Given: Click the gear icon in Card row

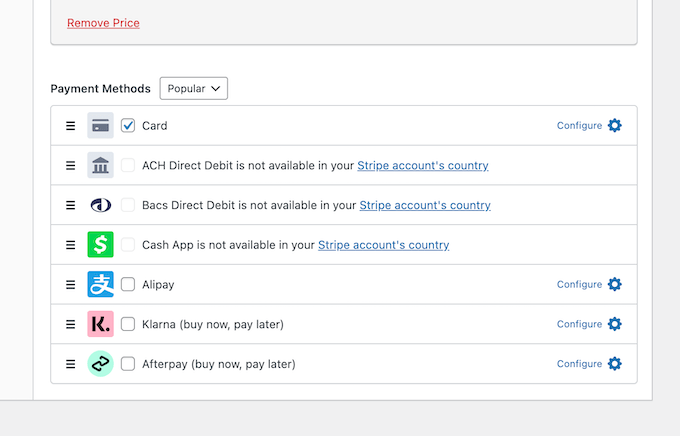Looking at the screenshot, I should pyautogui.click(x=615, y=126).
